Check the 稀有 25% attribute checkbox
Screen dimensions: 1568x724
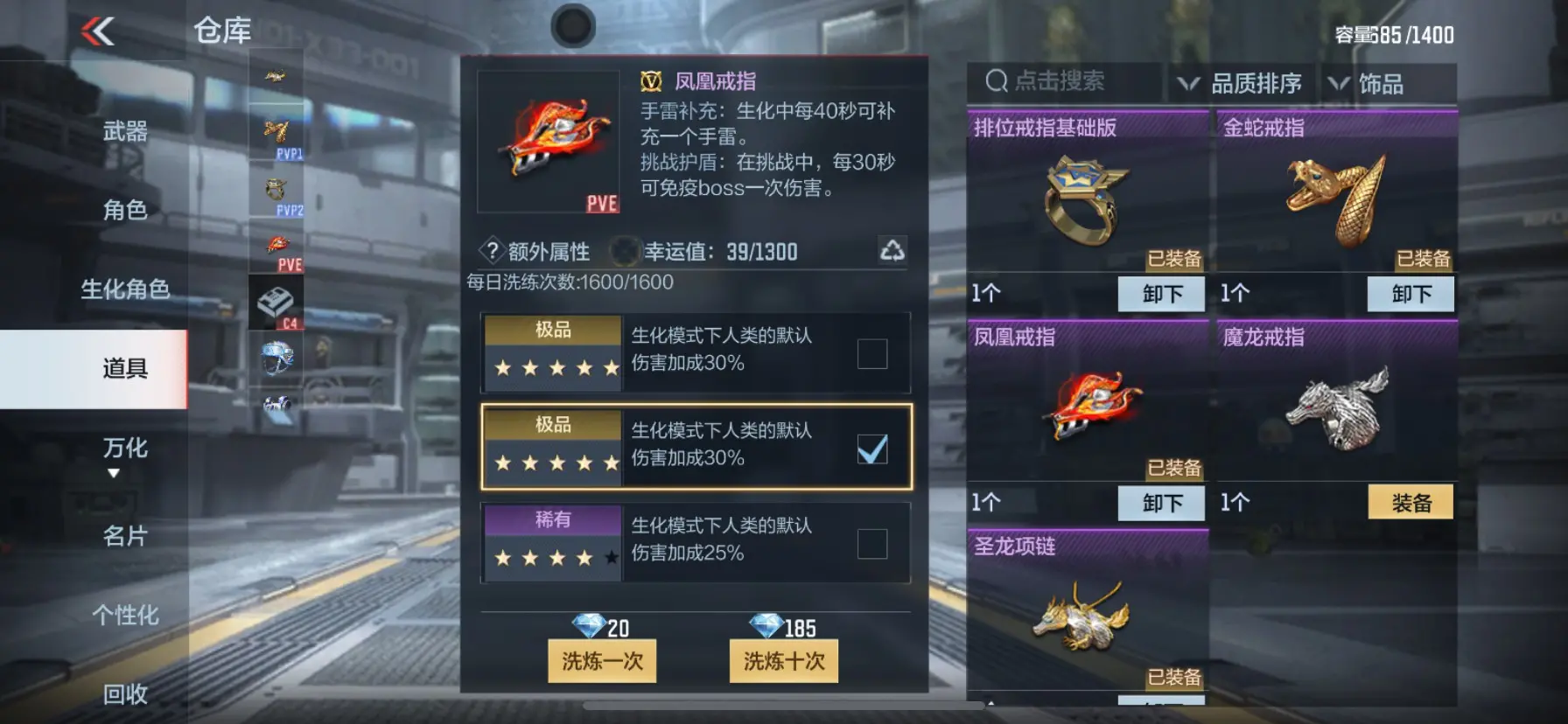[871, 544]
